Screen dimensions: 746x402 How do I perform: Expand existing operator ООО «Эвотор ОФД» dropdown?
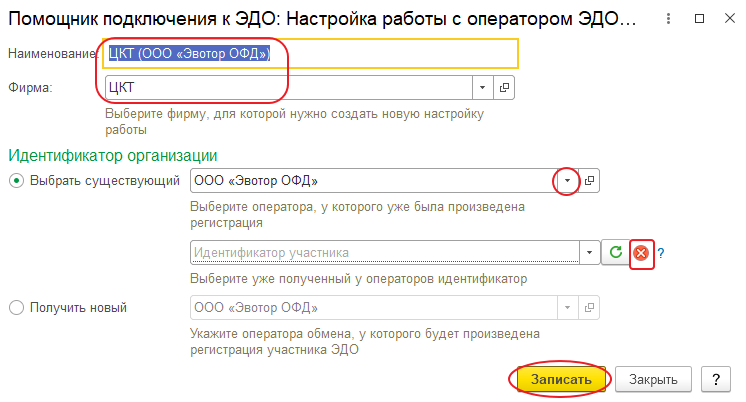click(x=567, y=180)
